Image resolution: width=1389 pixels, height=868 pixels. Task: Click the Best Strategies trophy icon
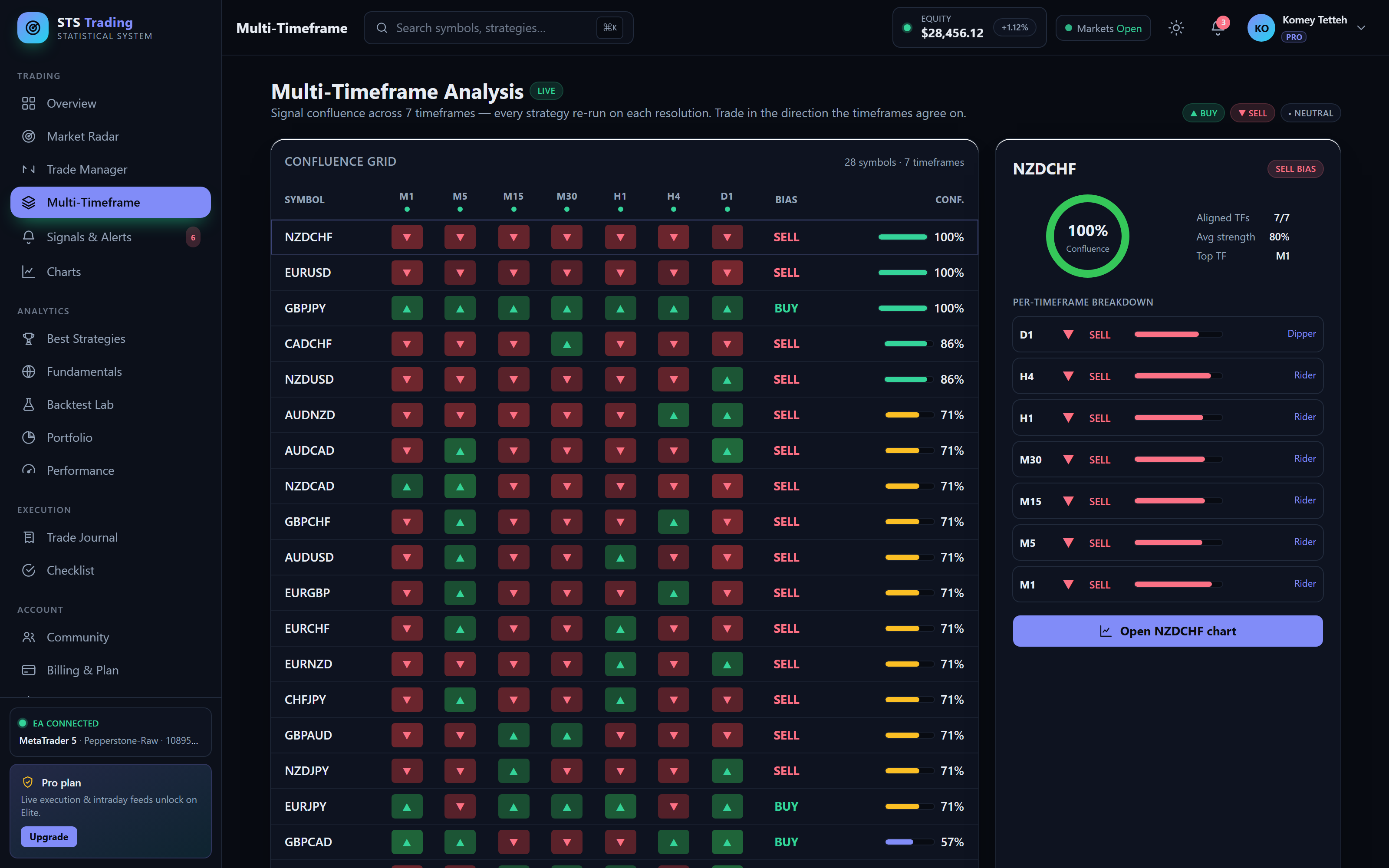point(29,339)
